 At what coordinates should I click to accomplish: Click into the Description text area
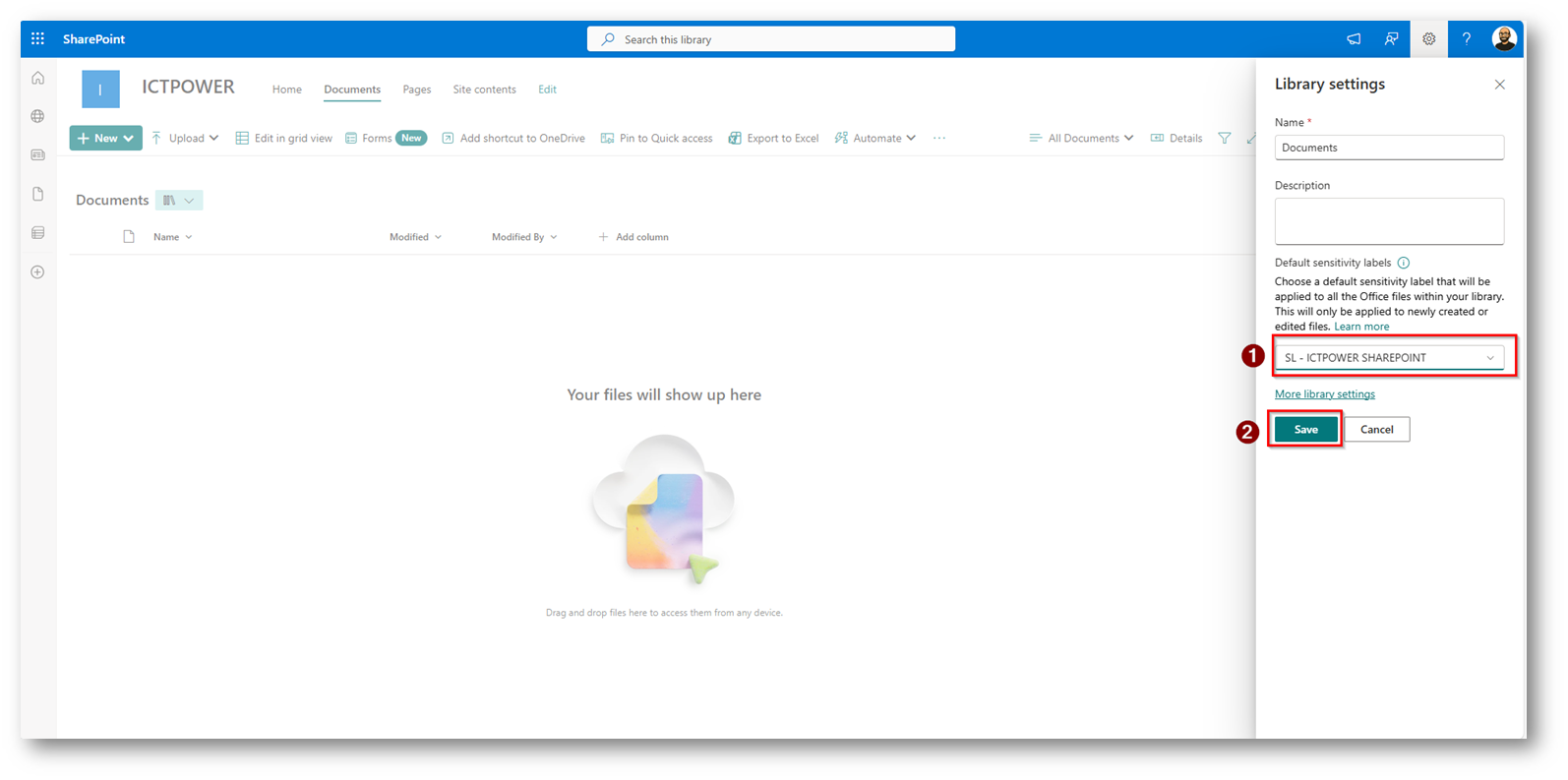coord(1389,221)
